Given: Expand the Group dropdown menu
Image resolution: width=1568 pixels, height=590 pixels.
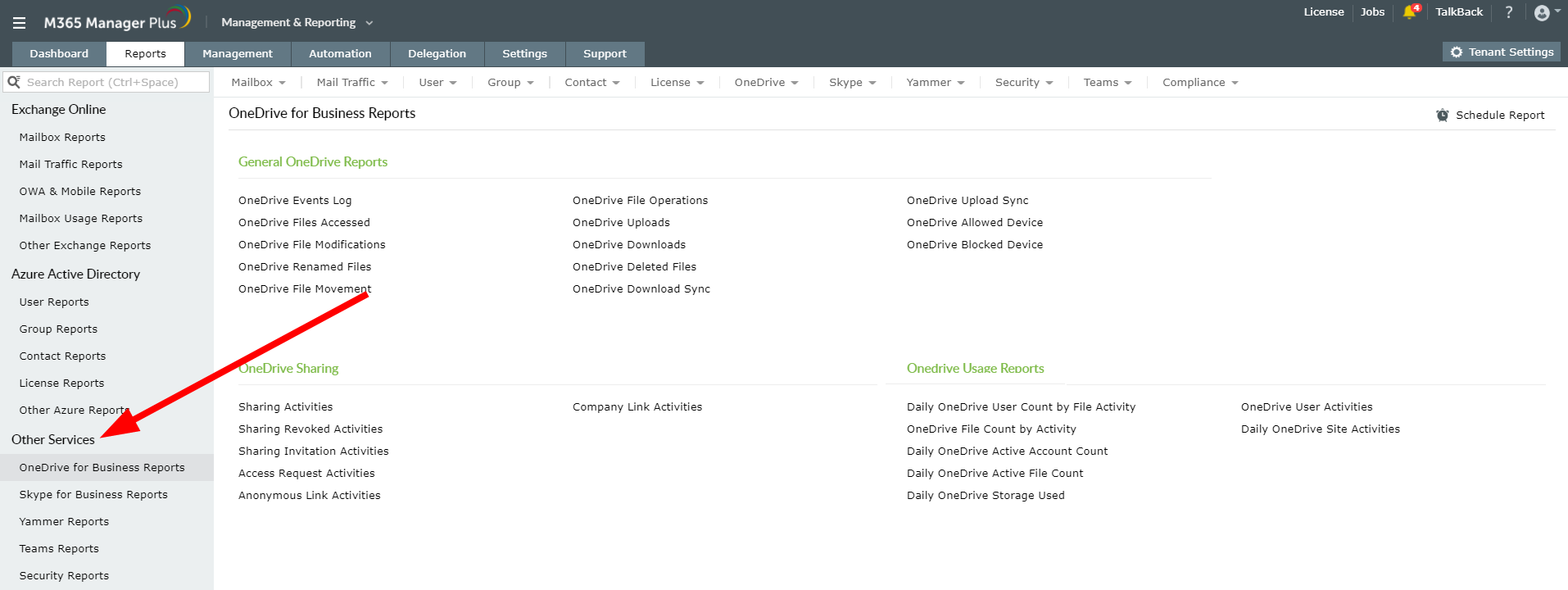Looking at the screenshot, I should 510,82.
